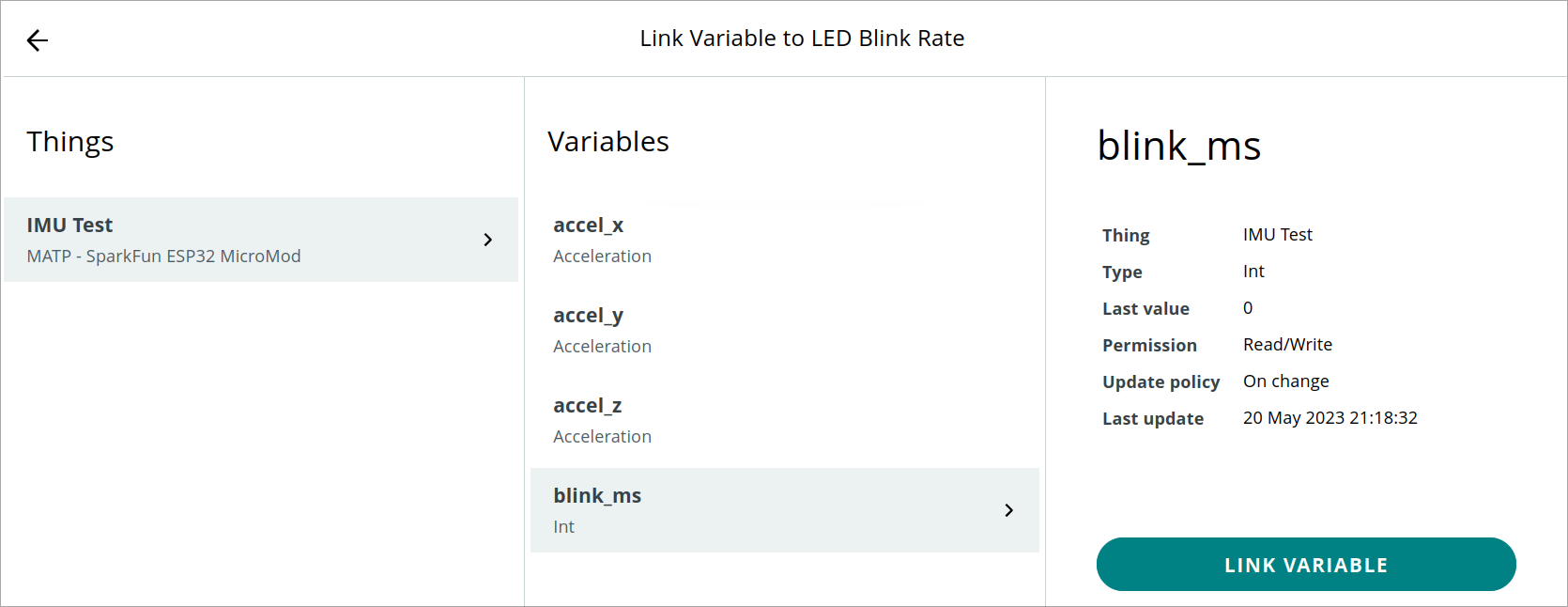Select the accel_z variable

point(589,405)
